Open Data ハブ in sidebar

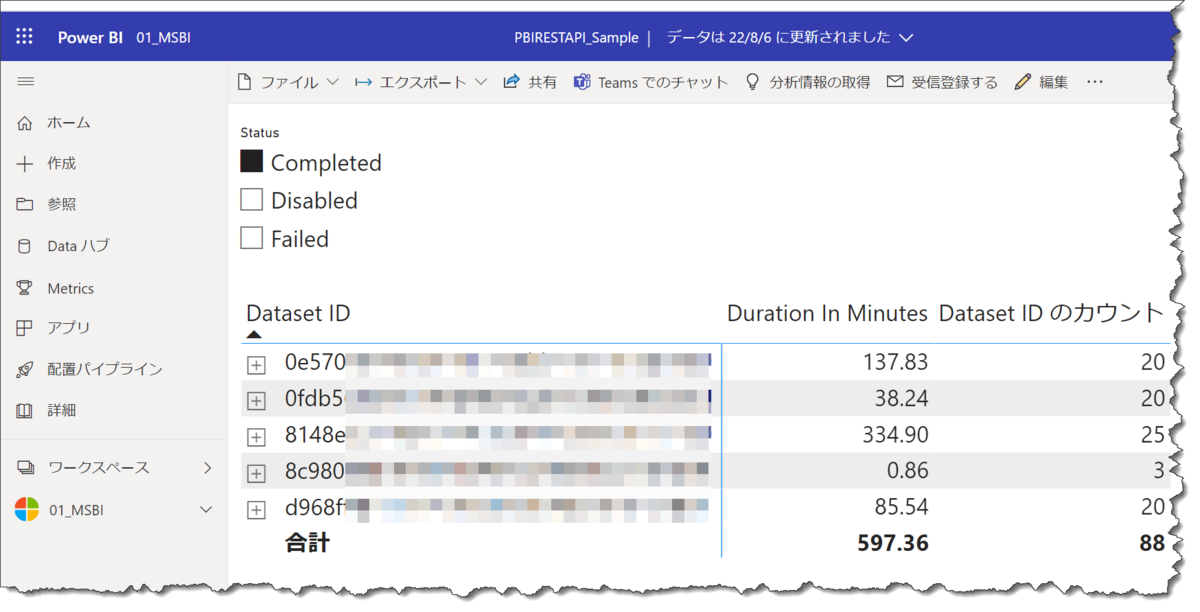78,246
